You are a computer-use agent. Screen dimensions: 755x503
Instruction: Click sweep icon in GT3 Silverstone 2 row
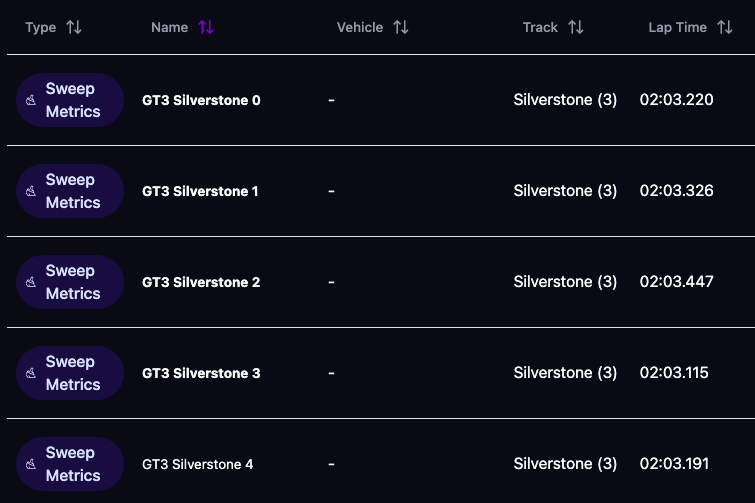tap(31, 282)
